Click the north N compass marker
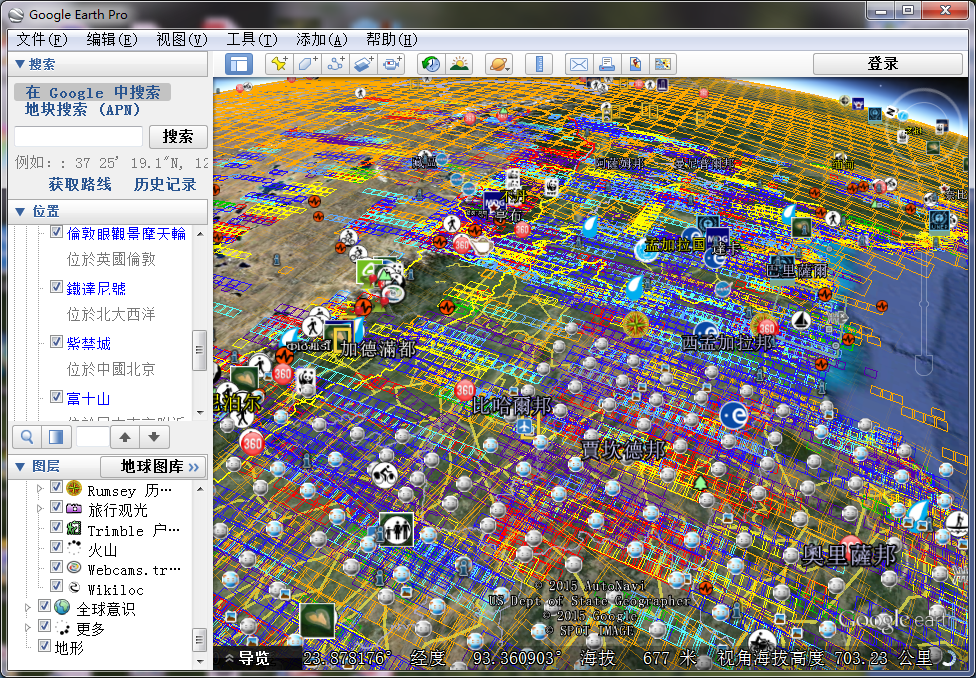Image resolution: width=976 pixels, height=678 pixels. pyautogui.click(x=891, y=113)
